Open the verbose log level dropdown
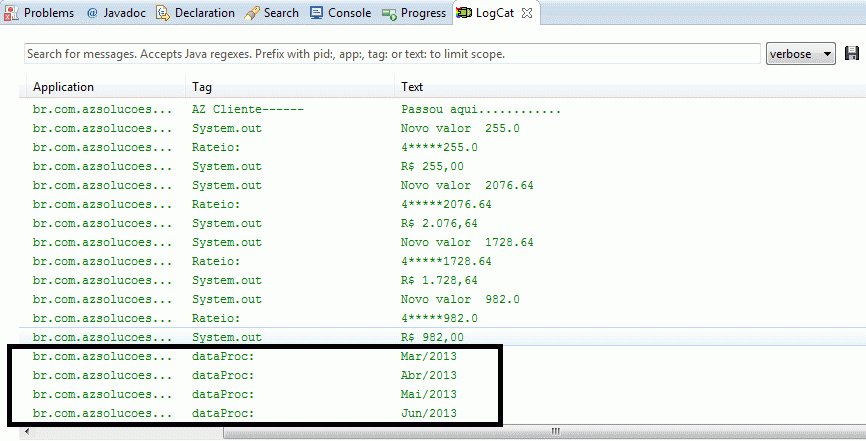Viewport: 866px width, 441px height. pyautogui.click(x=801, y=54)
